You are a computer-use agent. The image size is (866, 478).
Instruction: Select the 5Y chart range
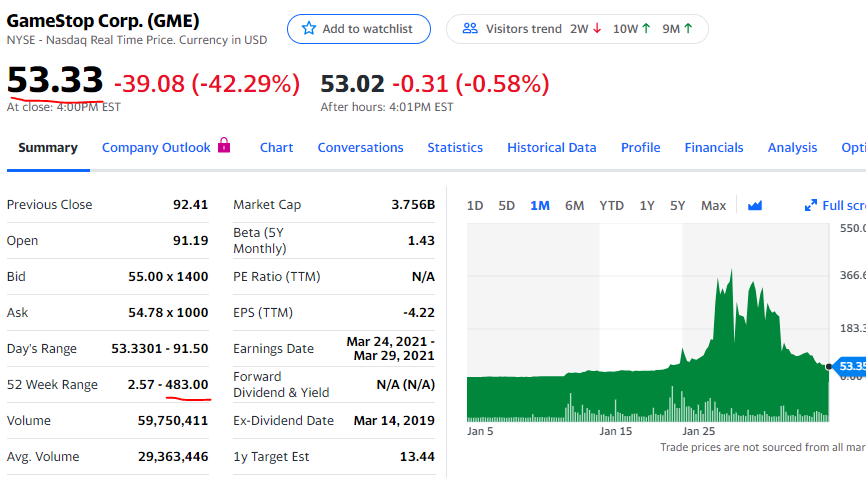[x=678, y=206]
